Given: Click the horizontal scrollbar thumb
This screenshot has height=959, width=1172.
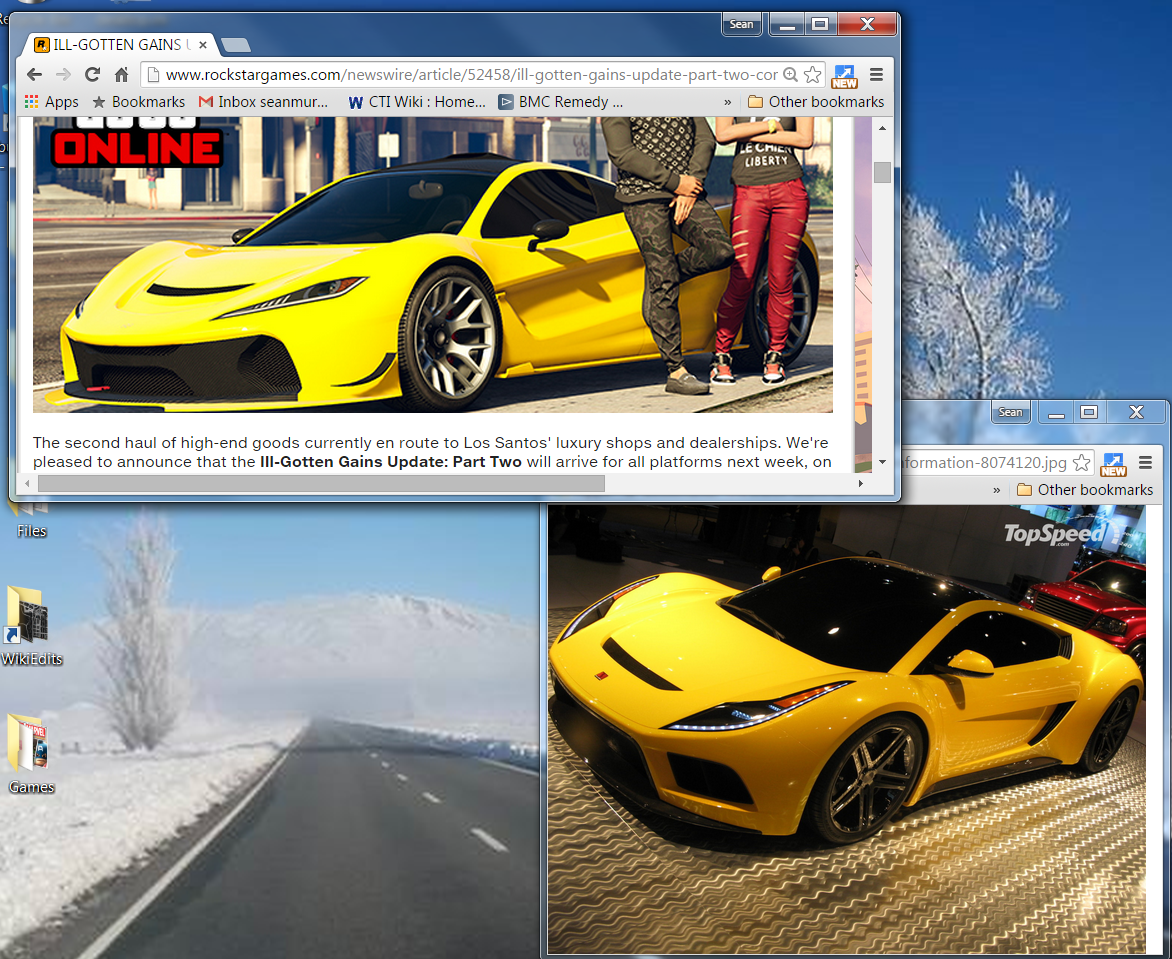Looking at the screenshot, I should (321, 484).
